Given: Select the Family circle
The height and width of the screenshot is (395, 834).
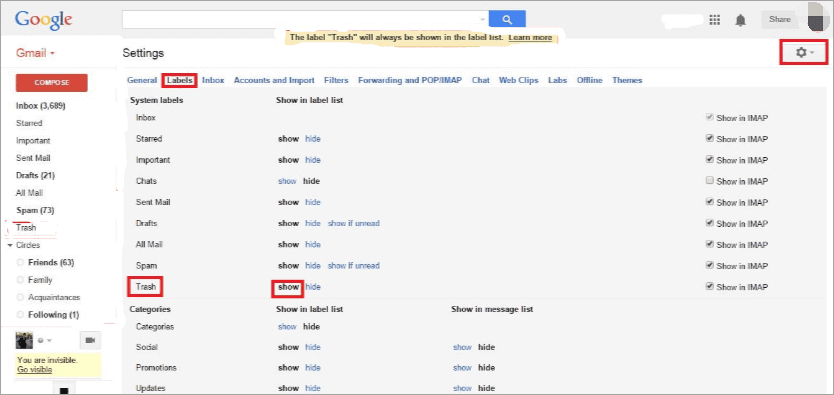Looking at the screenshot, I should point(40,280).
